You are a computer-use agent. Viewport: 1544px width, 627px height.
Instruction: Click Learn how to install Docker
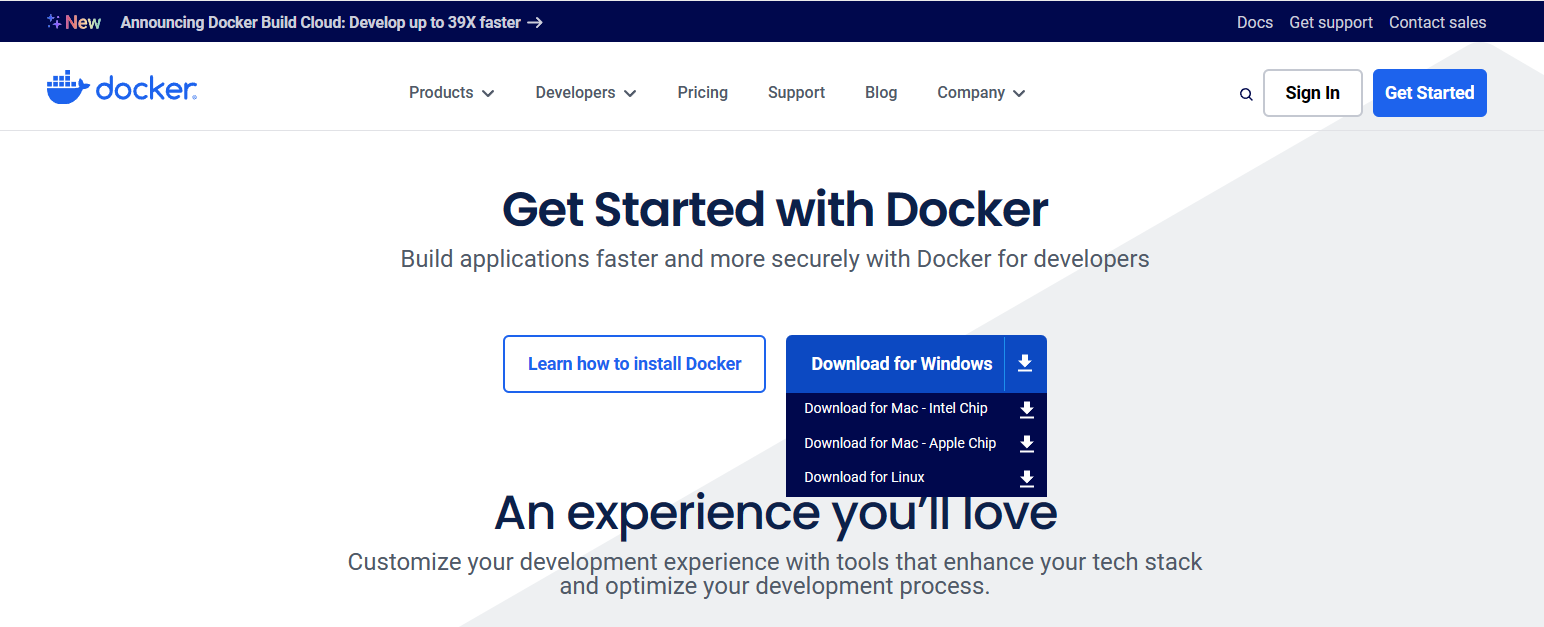pos(634,364)
